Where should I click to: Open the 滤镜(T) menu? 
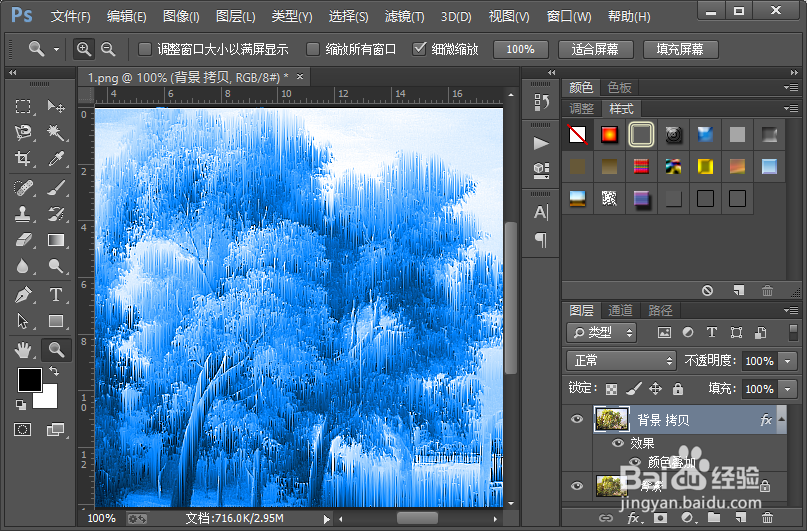(405, 16)
